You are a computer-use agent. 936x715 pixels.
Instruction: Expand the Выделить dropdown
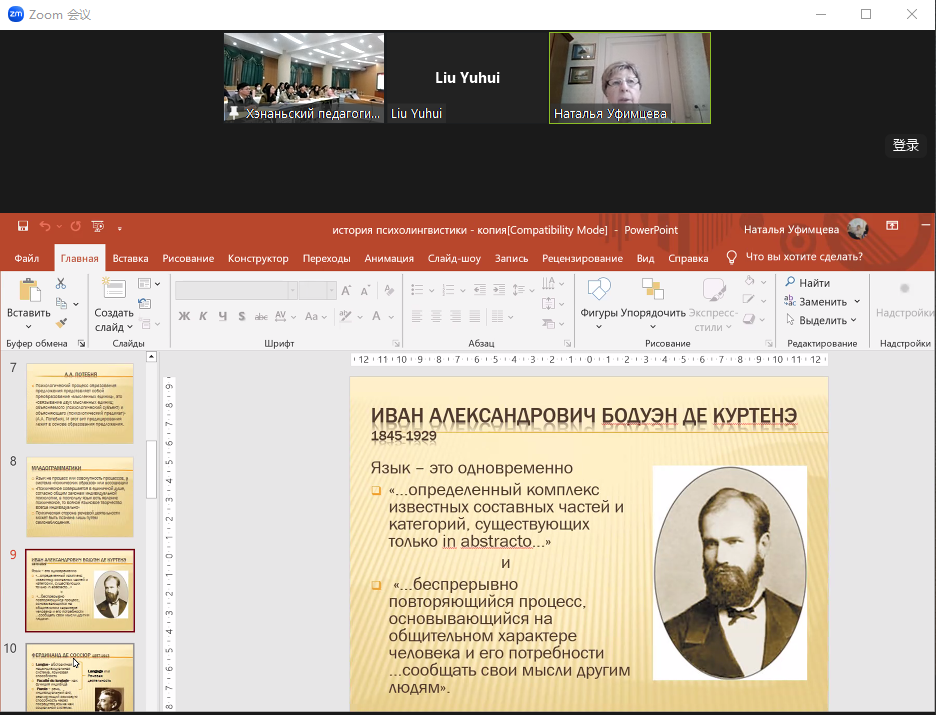point(854,321)
